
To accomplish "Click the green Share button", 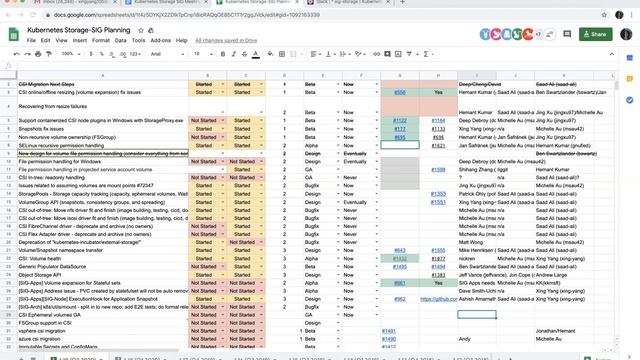I will [x=595, y=34].
